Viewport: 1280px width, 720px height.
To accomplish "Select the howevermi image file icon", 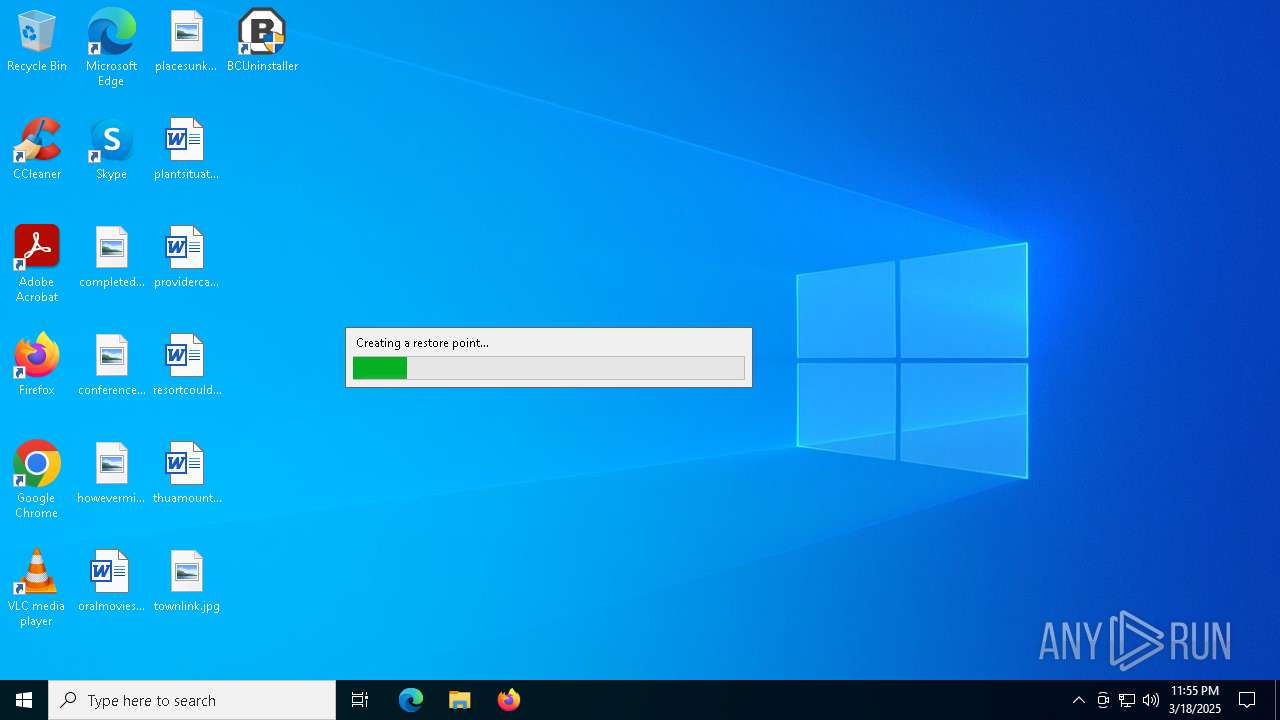I will click(111, 474).
